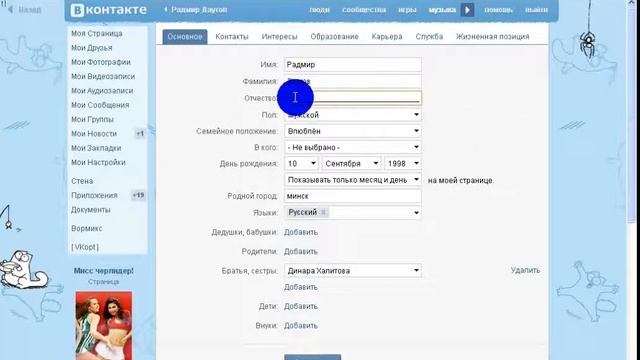Click the VKontakte logo icon
Image resolution: width=640 pixels, height=360 pixels.
click(x=77, y=10)
